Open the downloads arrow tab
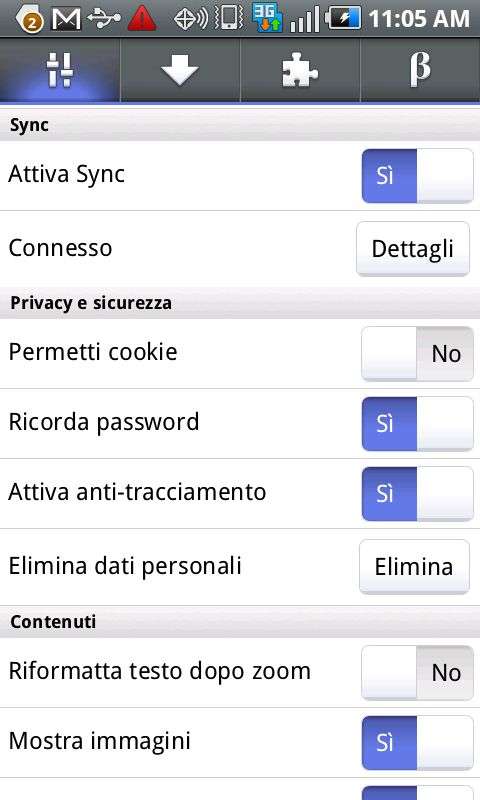Viewport: 480px width, 800px height. click(x=180, y=70)
